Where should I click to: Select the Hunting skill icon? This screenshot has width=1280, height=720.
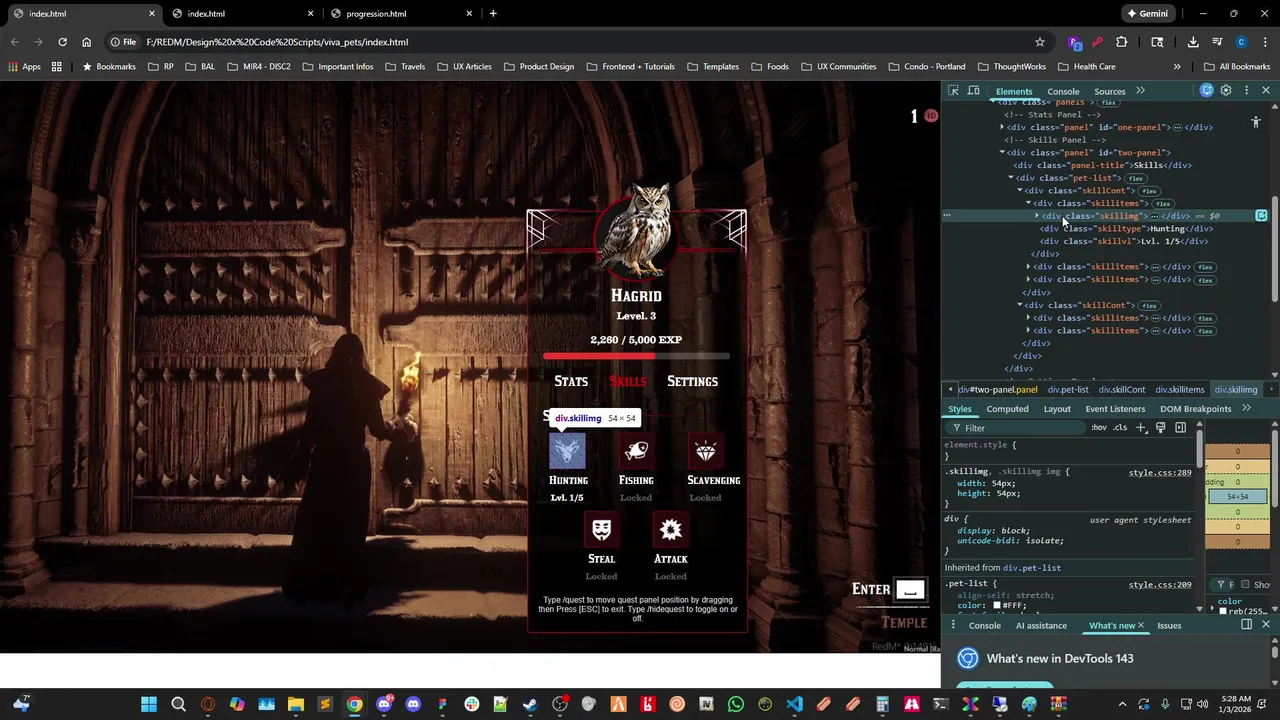(x=567, y=451)
